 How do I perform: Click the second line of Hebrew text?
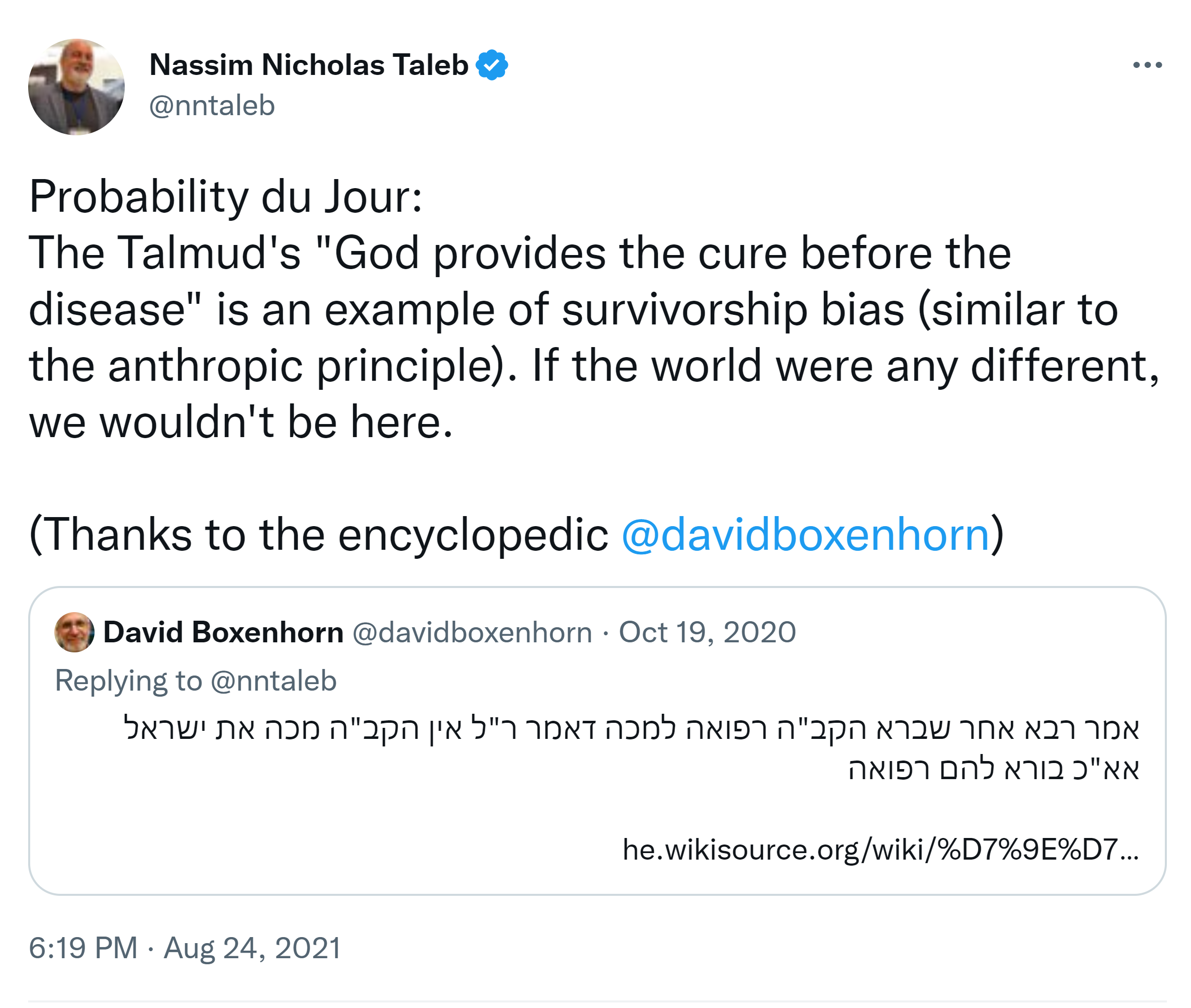993,769
